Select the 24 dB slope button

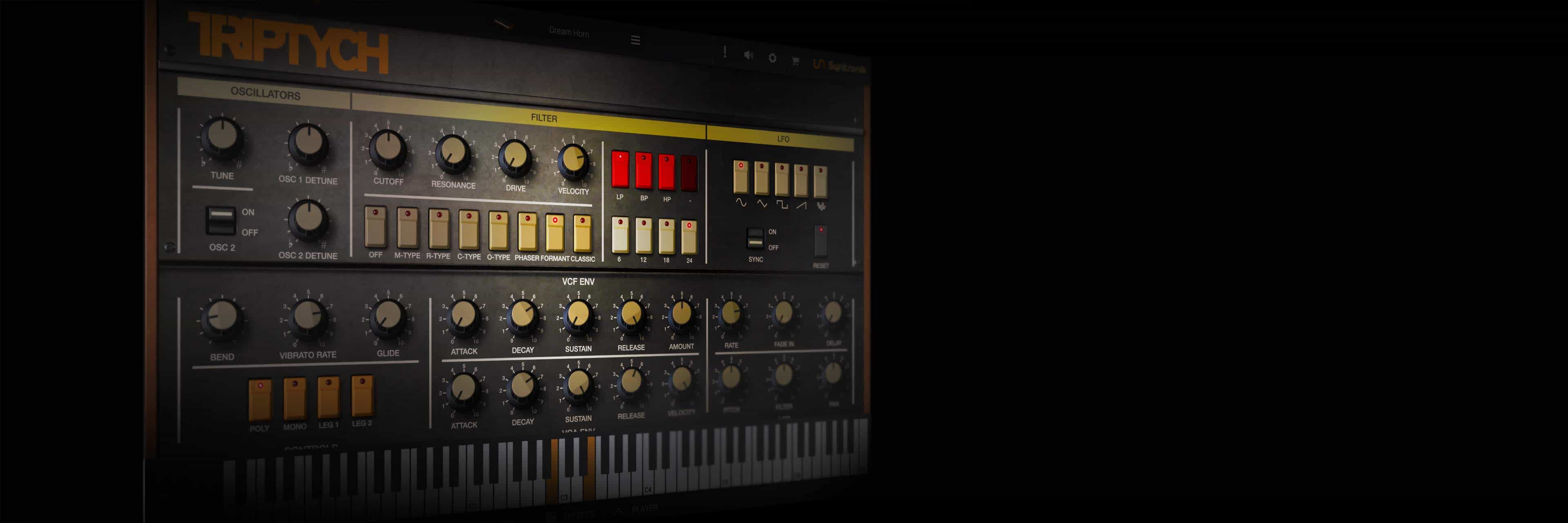coord(689,237)
